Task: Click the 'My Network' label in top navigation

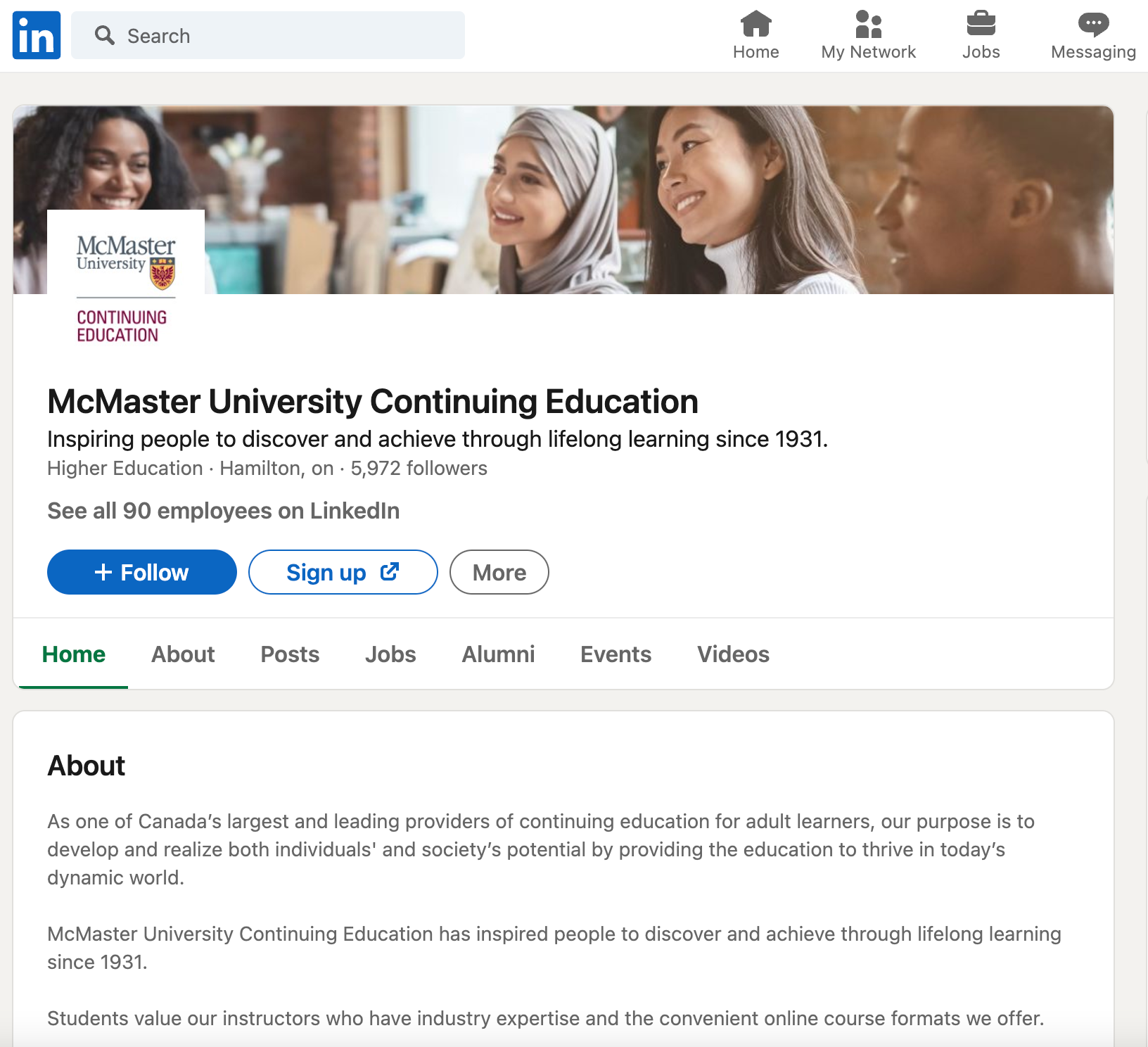Action: coord(869,52)
